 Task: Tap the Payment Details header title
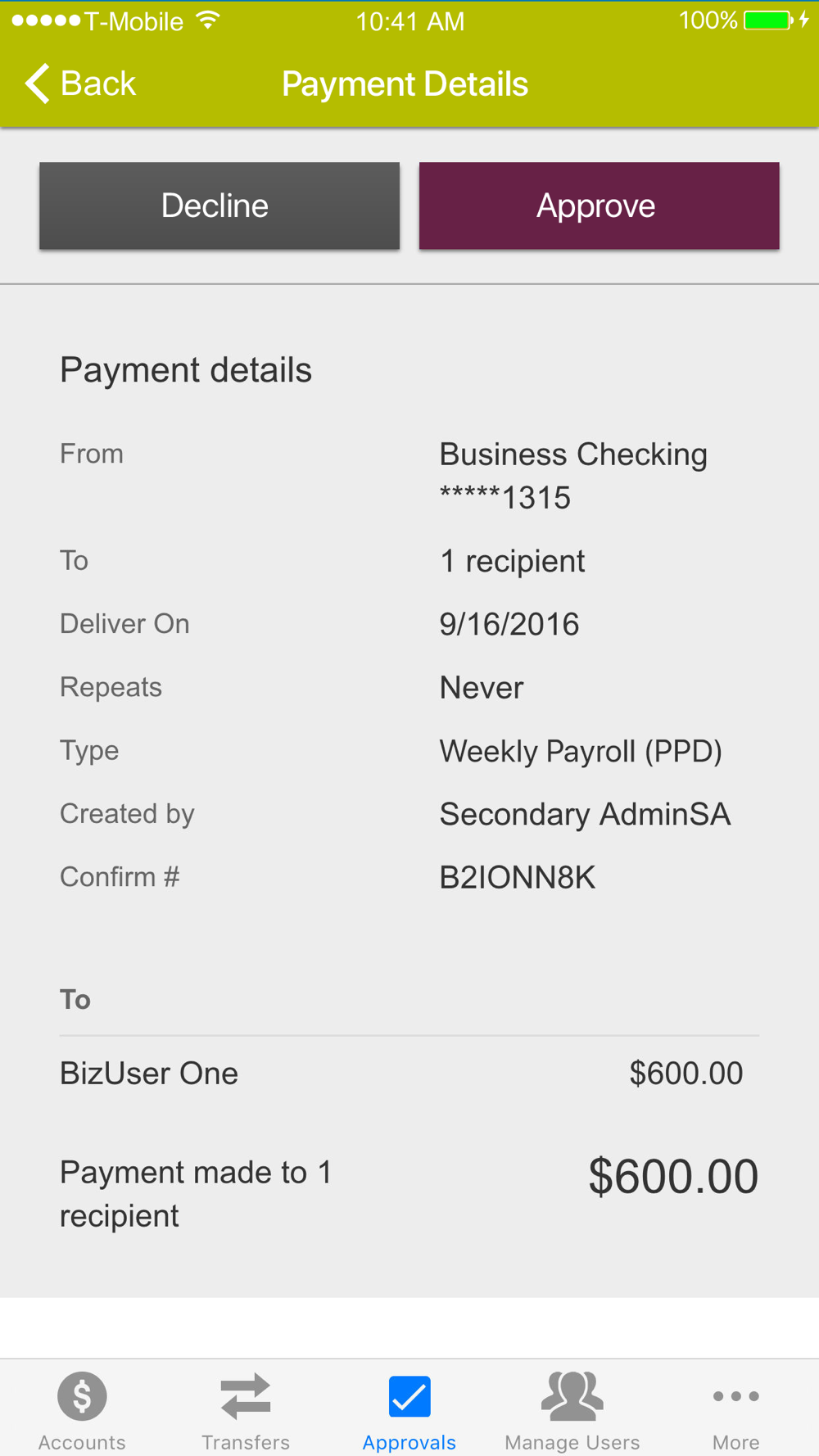pyautogui.click(x=405, y=84)
